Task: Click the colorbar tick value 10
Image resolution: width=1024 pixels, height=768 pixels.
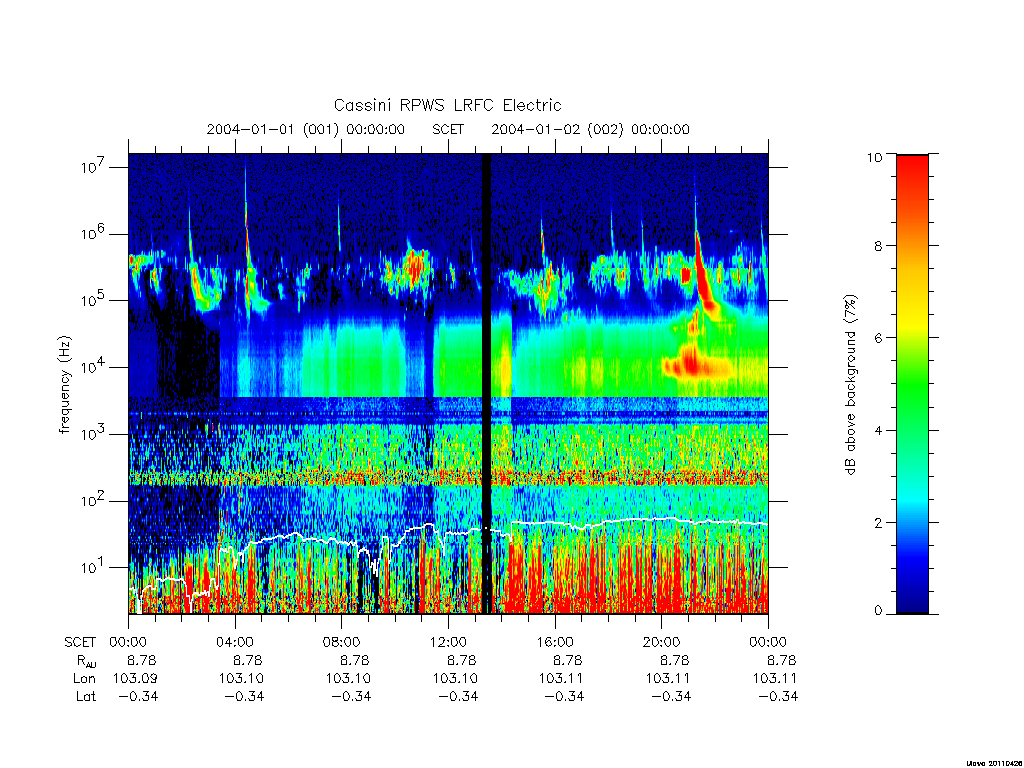Action: (x=874, y=157)
